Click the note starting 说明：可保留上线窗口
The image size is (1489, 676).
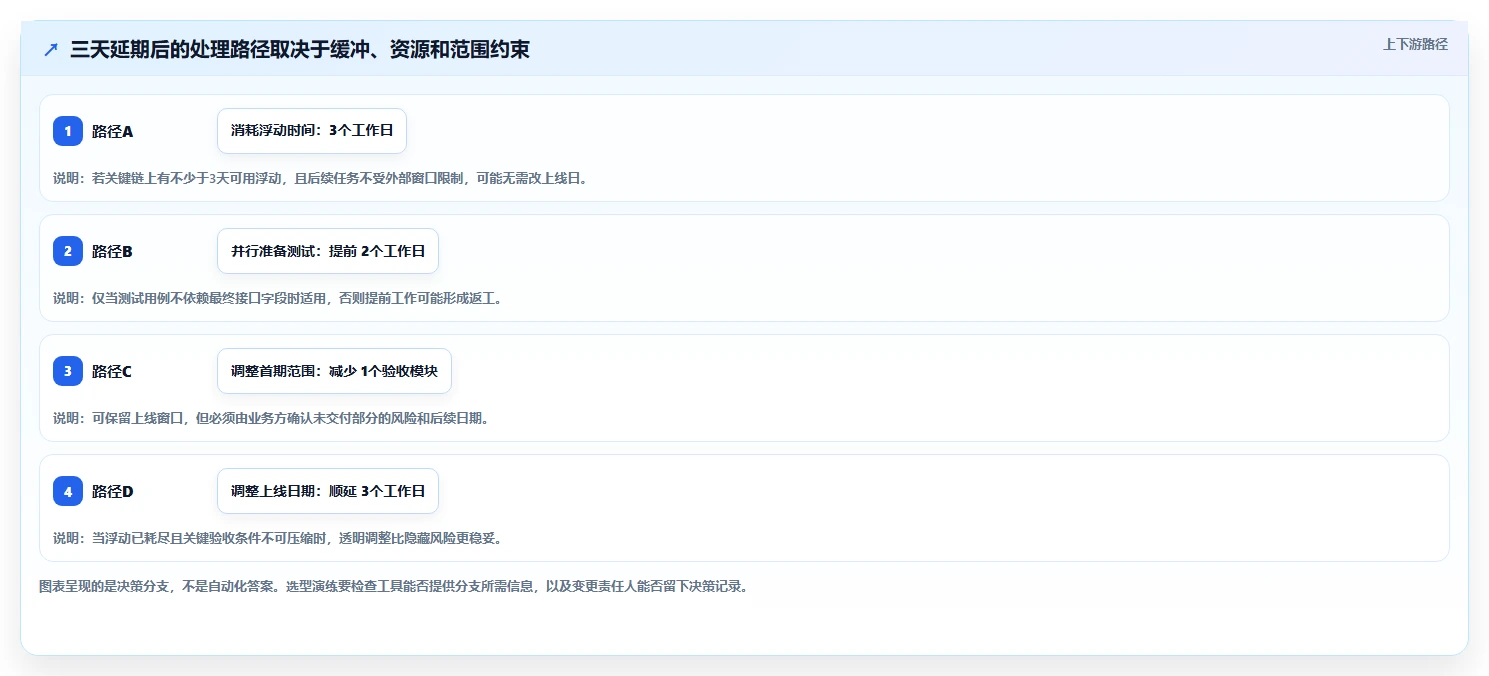click(x=271, y=418)
